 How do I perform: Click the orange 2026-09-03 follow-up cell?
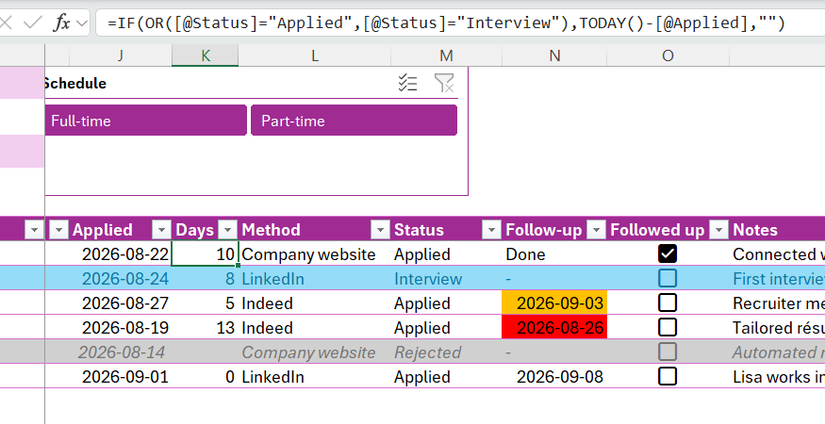coord(555,303)
